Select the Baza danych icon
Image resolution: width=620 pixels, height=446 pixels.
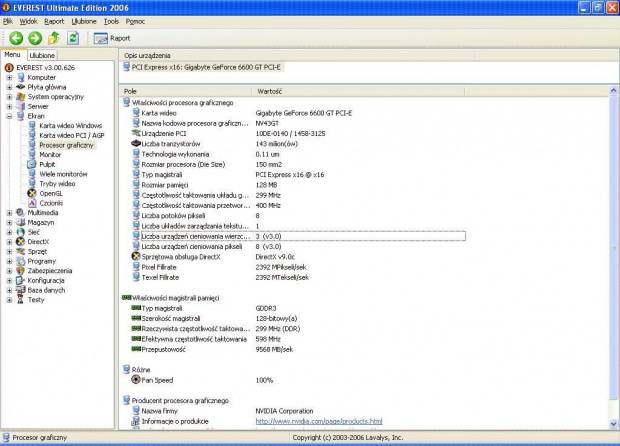point(21,290)
